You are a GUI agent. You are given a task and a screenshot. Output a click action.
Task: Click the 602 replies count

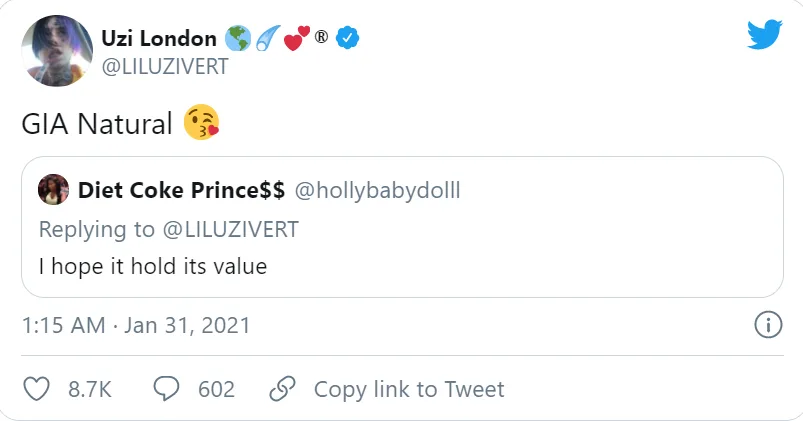(x=216, y=389)
